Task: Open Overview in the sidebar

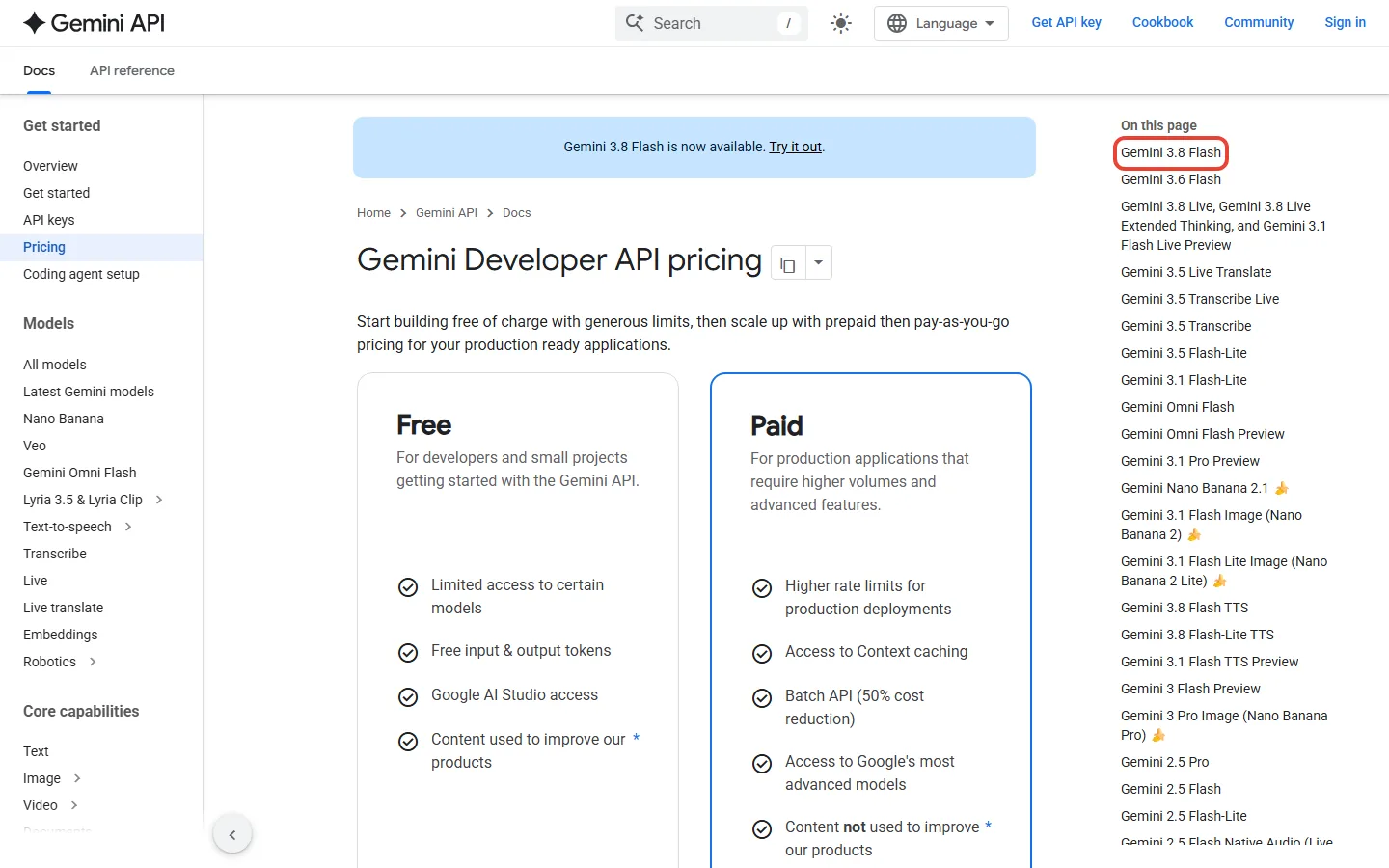Action: tap(50, 166)
